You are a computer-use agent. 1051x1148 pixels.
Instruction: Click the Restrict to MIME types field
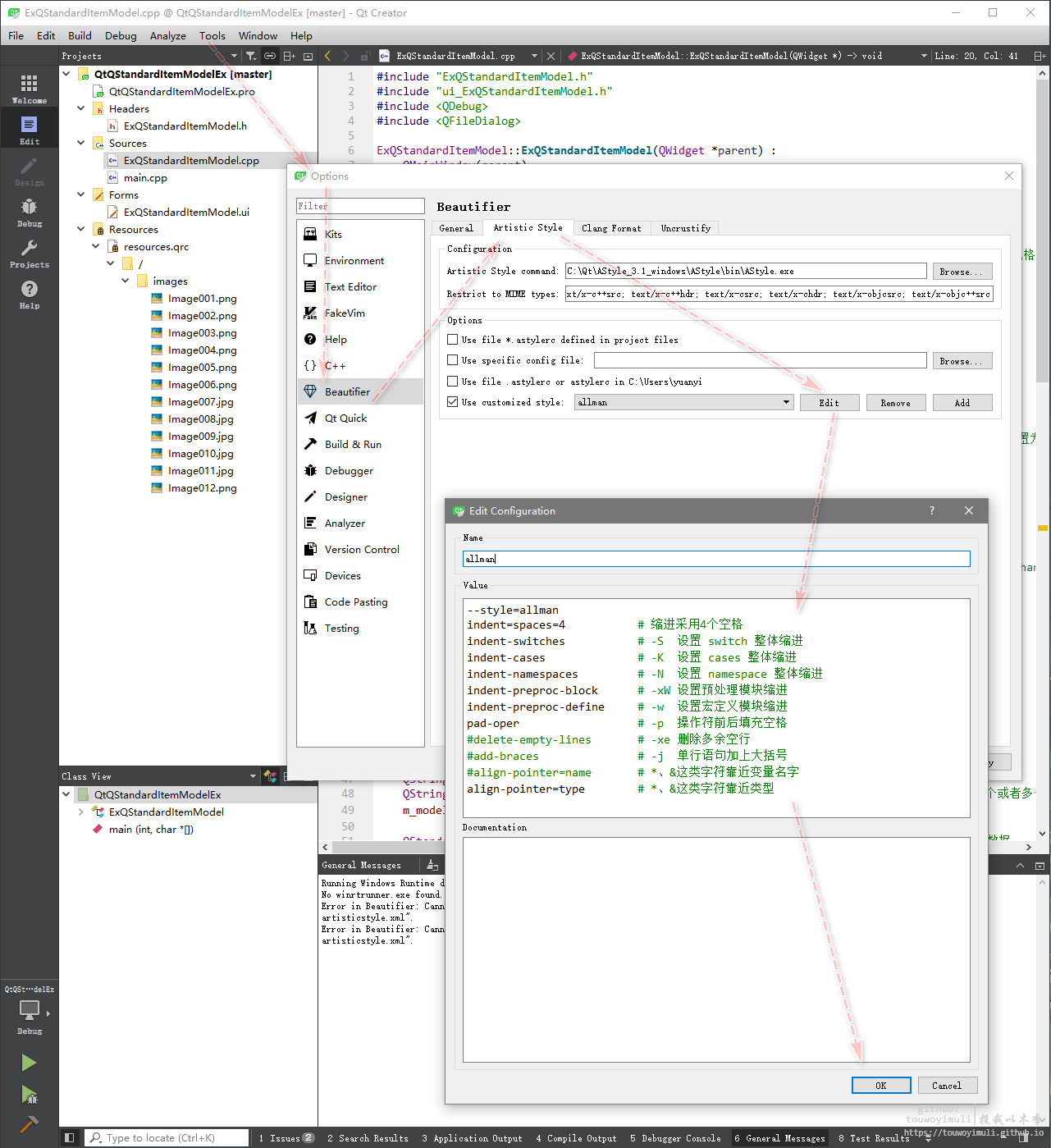779,294
